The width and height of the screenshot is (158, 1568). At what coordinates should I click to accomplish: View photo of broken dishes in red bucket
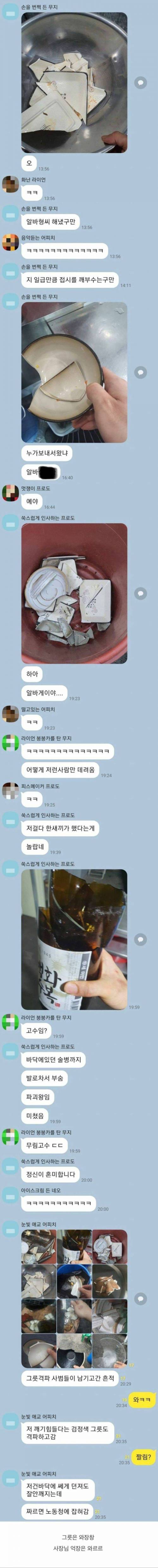[x=75, y=593]
